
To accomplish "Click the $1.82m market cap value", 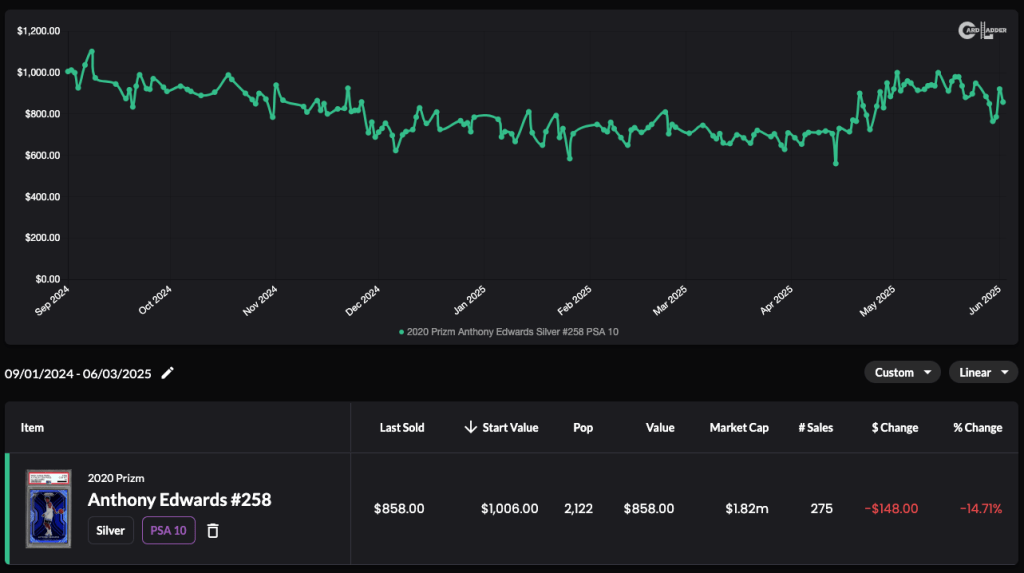I will 746,508.
